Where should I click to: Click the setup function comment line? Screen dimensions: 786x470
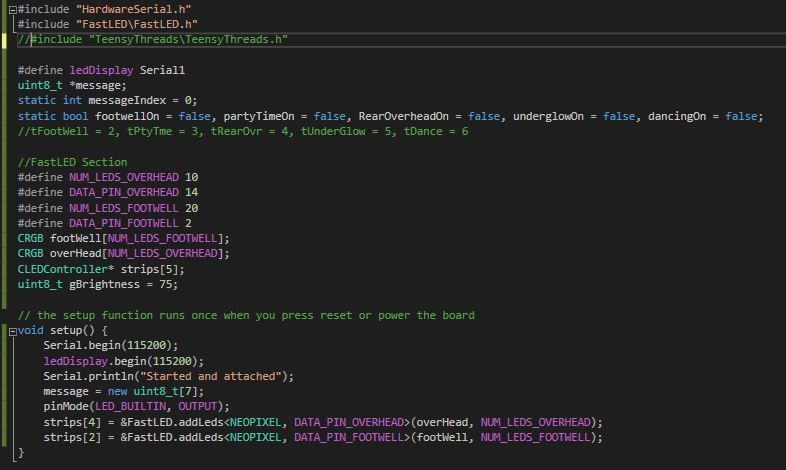[x=246, y=315]
